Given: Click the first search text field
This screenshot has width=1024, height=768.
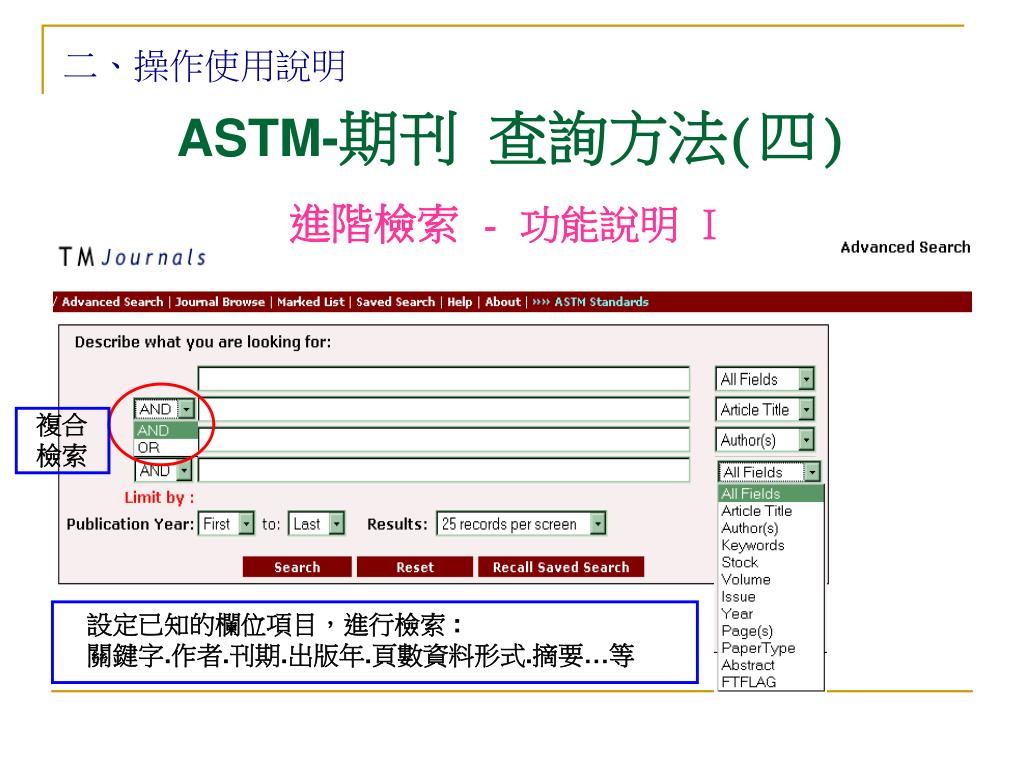Looking at the screenshot, I should [x=443, y=379].
